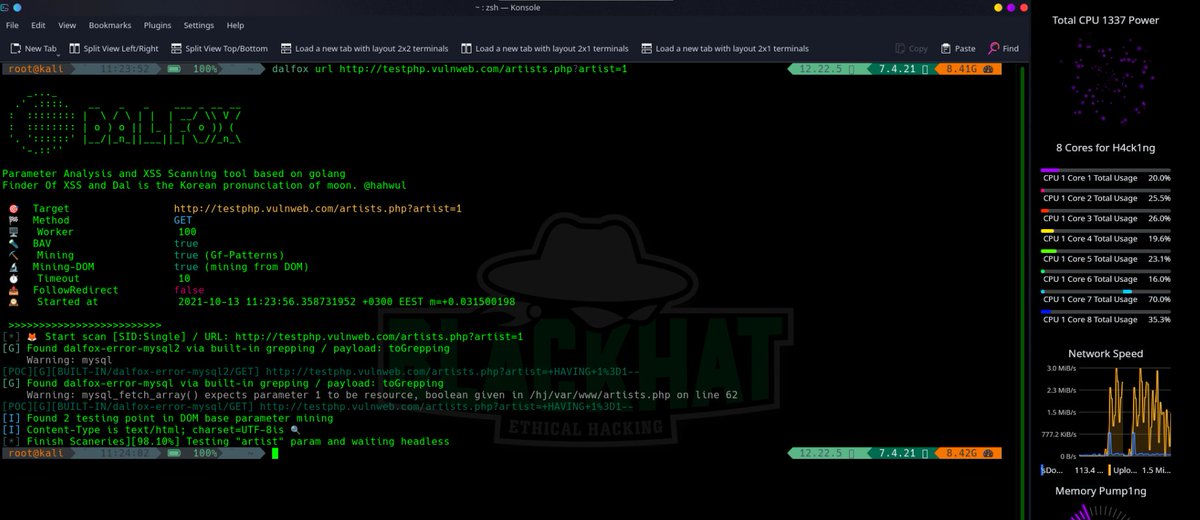Open the File menu

(x=11, y=25)
